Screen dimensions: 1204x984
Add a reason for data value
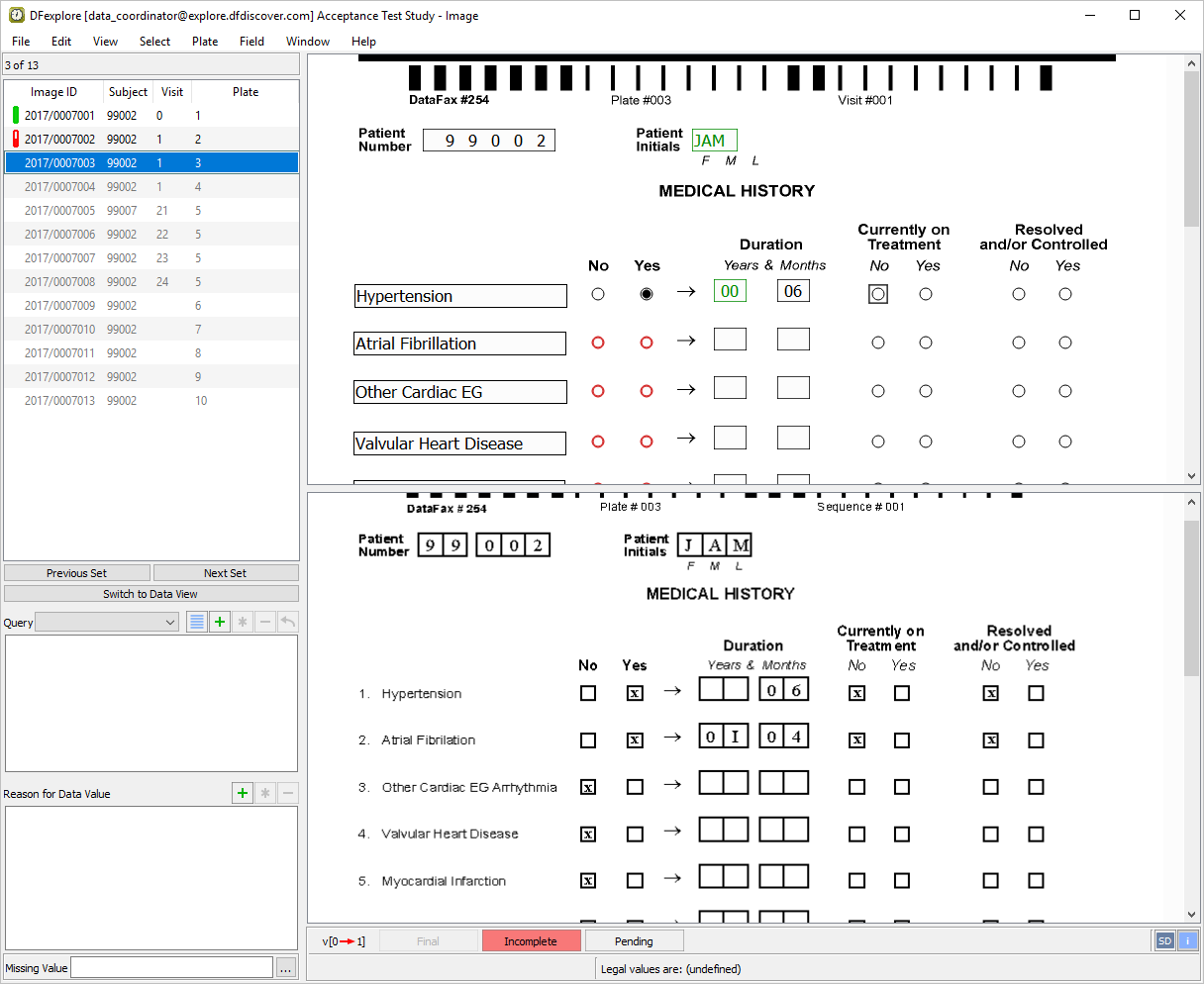243,793
